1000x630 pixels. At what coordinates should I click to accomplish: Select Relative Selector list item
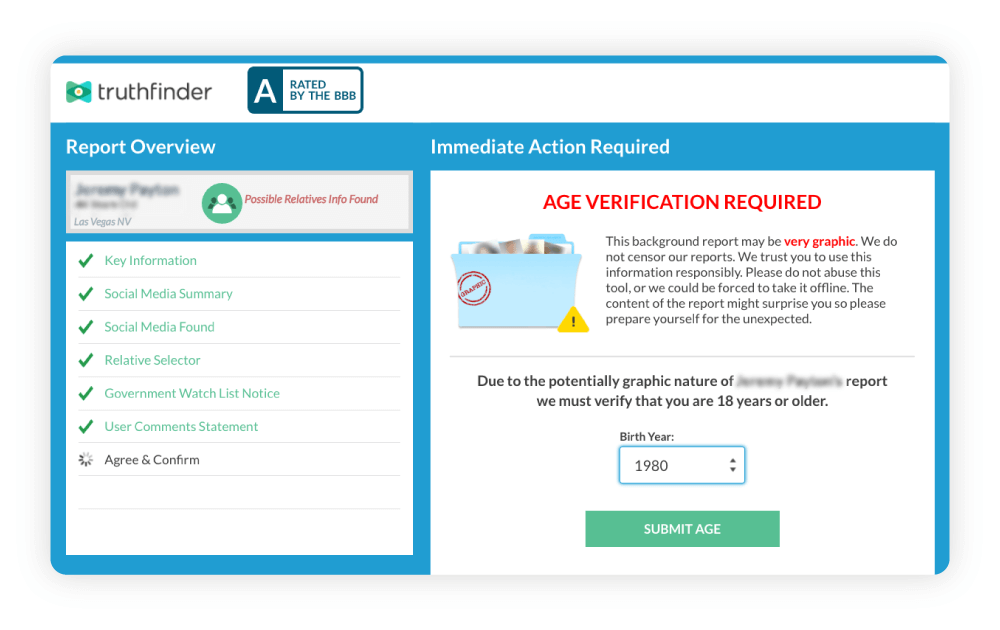pos(152,360)
